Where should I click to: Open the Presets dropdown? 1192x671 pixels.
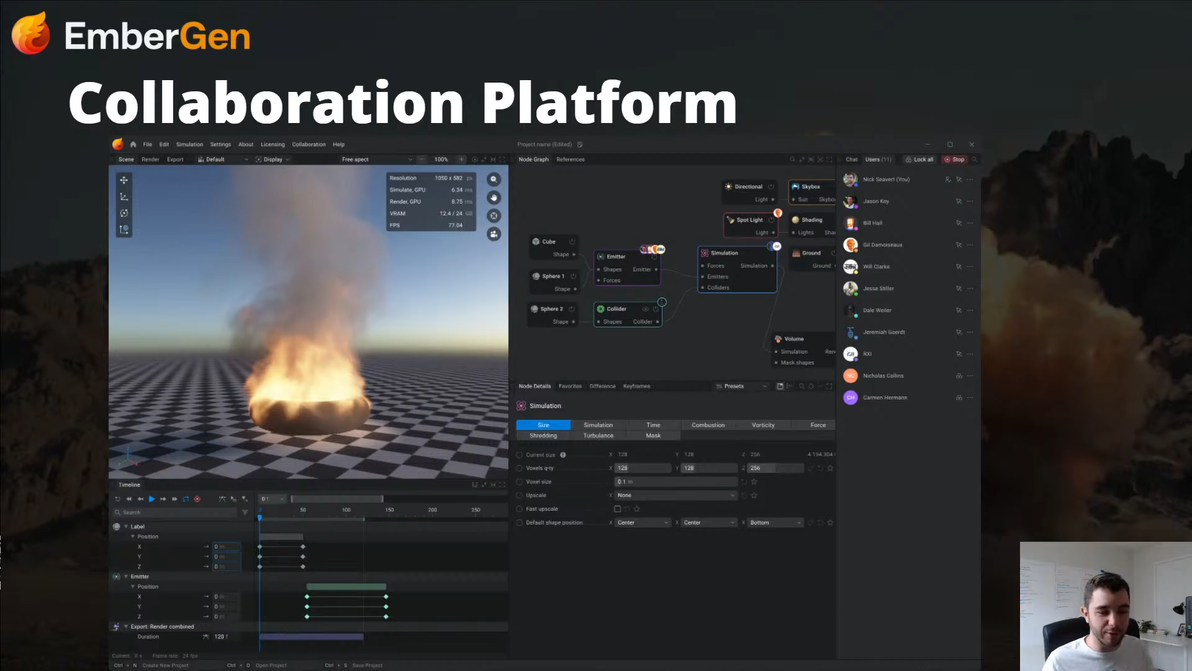click(741, 386)
